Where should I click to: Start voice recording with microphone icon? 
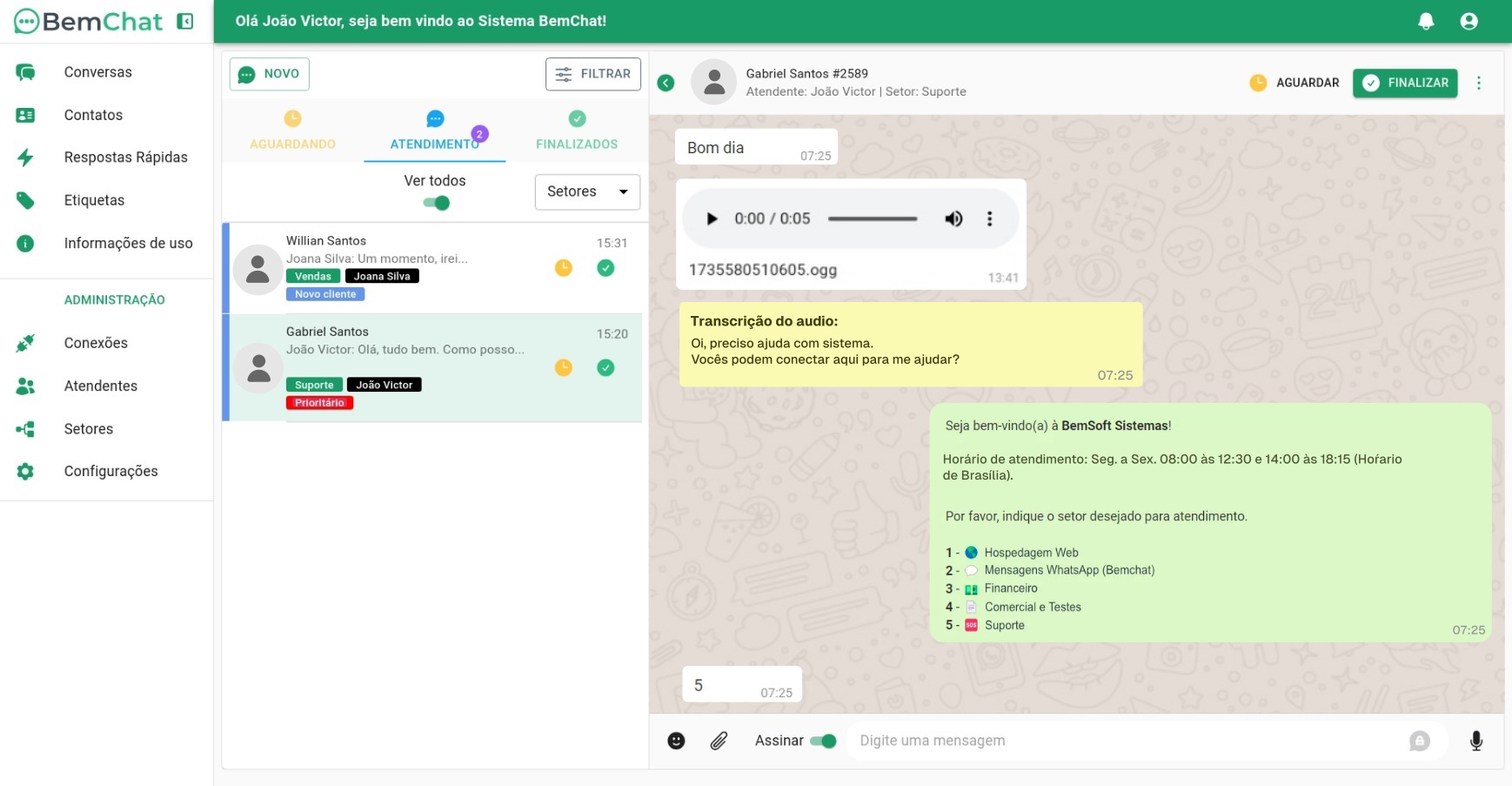[x=1476, y=741]
